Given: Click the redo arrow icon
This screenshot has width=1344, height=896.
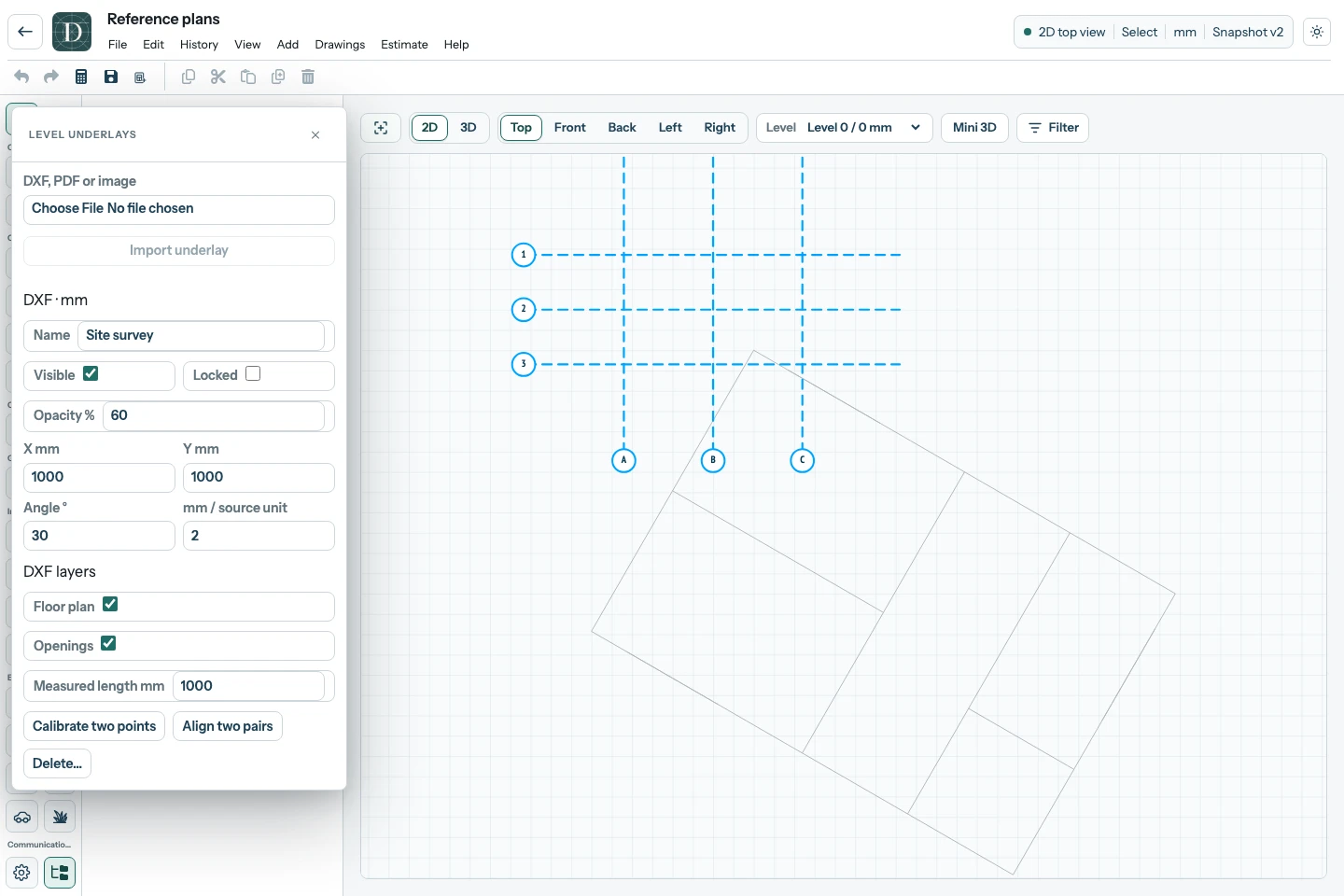Looking at the screenshot, I should (51, 77).
